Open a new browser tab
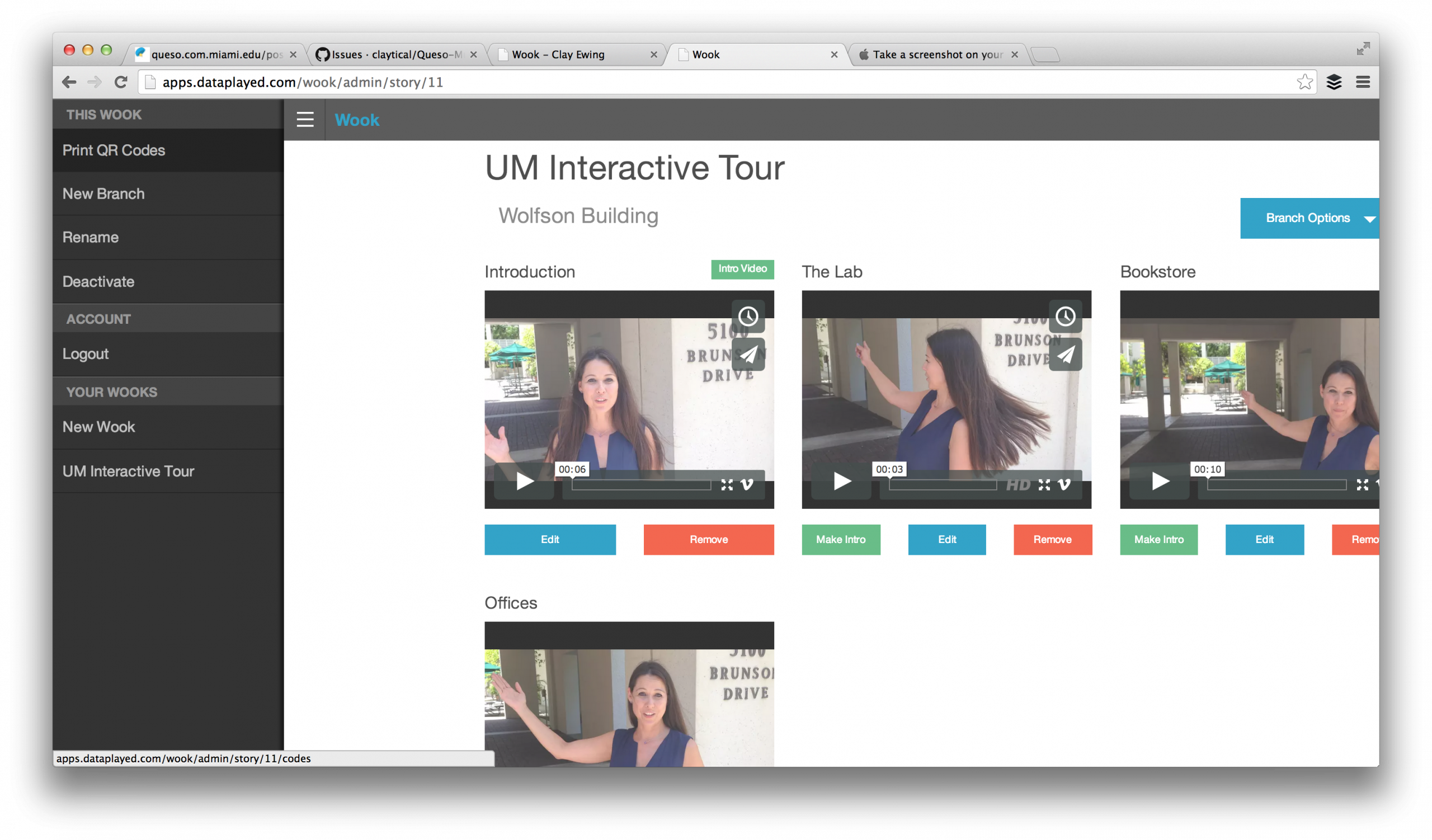The image size is (1432, 840). click(1045, 55)
